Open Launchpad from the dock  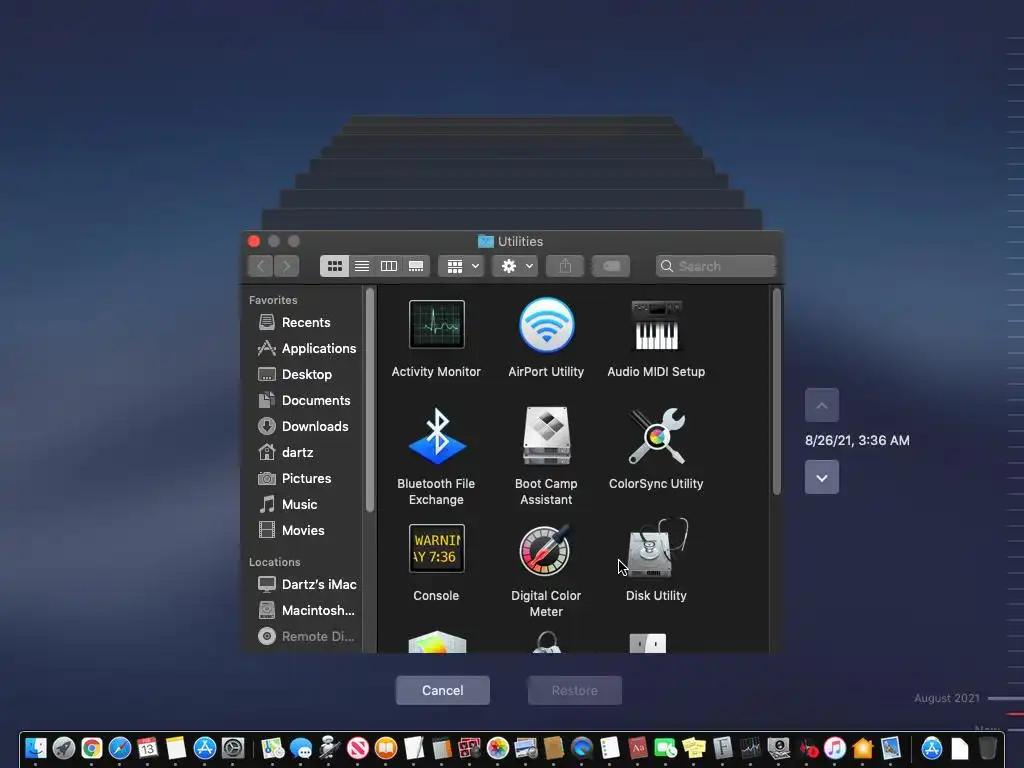[x=63, y=748]
